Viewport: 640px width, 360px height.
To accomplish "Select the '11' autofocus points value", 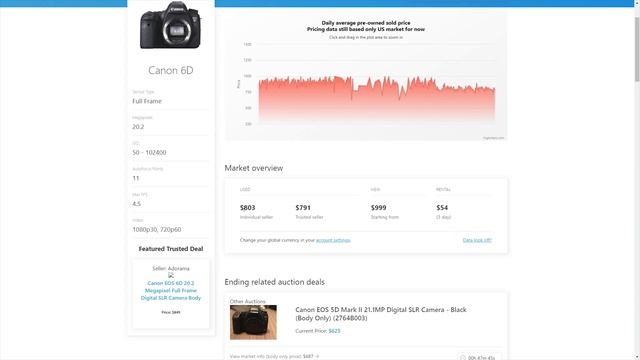I will [x=136, y=178].
